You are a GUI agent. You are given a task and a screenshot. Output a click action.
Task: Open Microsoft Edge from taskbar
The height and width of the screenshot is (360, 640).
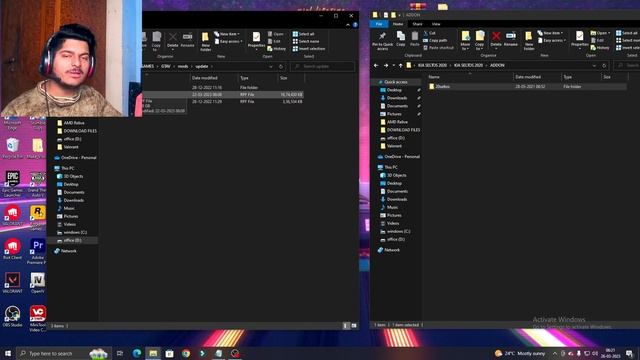(137, 353)
